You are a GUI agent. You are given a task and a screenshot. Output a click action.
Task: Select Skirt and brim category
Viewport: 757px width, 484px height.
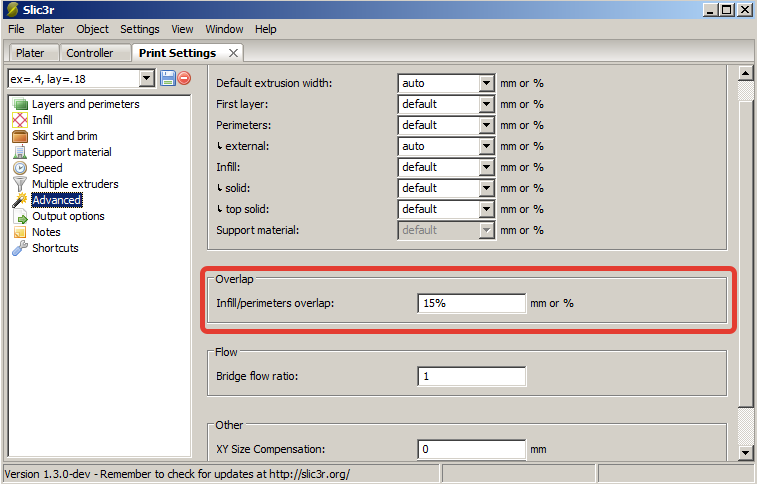coord(65,136)
